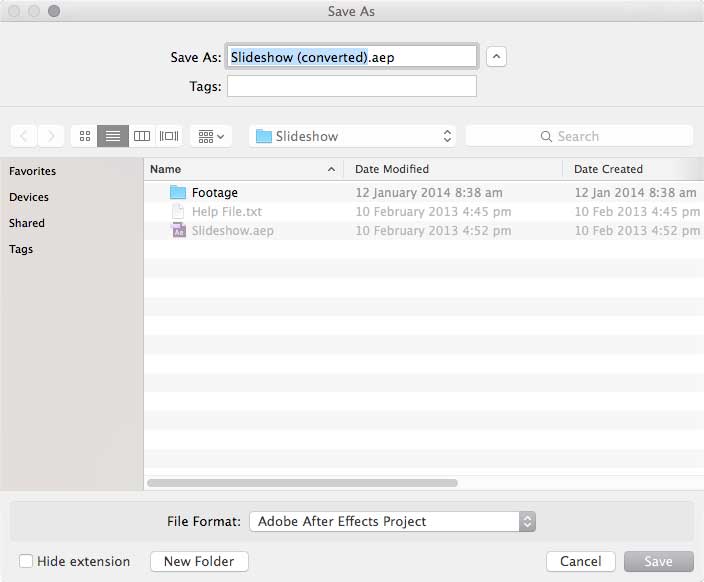Click the Help File.txt file name
Viewport: 704px width, 582px height.
pos(227,212)
